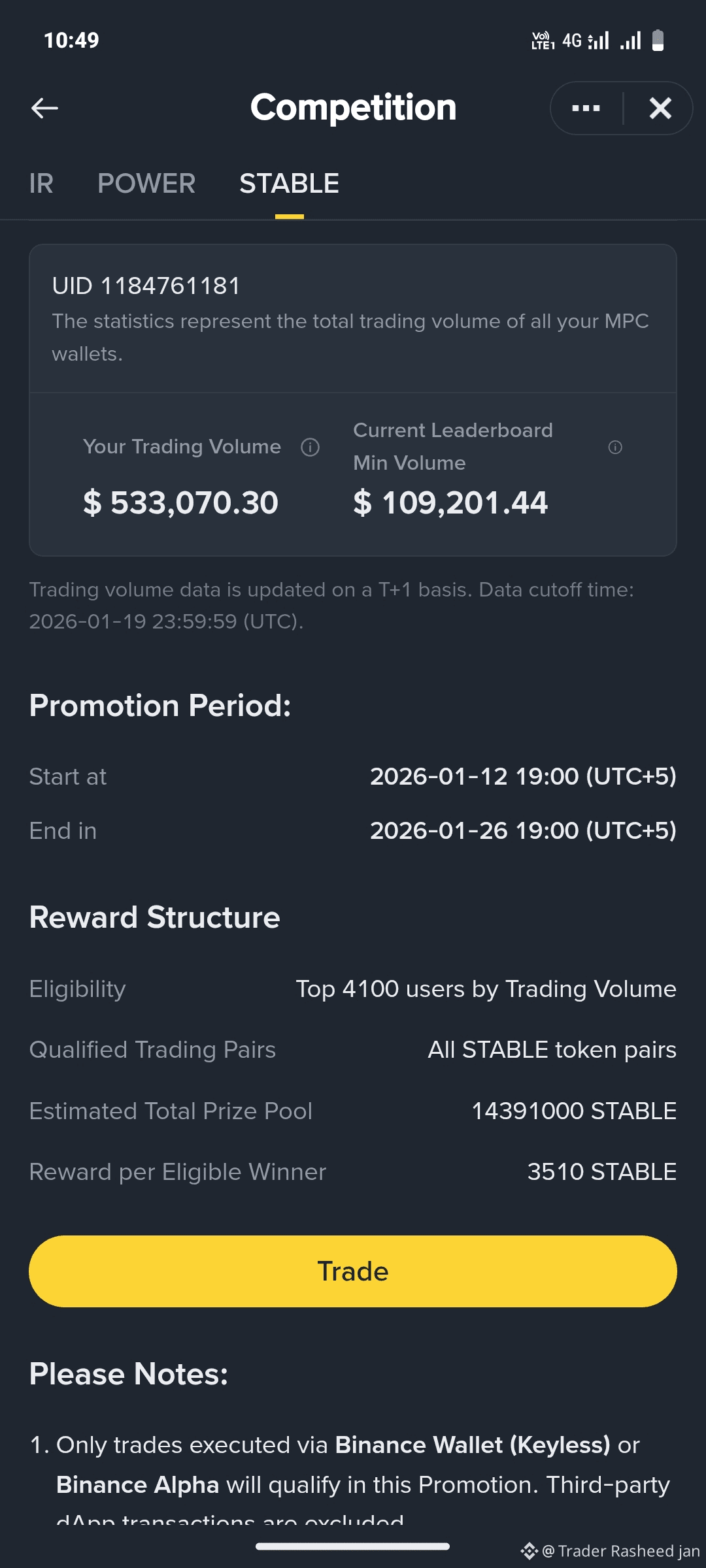Tap the Binance Alpha bold text
Image resolution: width=706 pixels, height=1568 pixels.
coord(137,1485)
